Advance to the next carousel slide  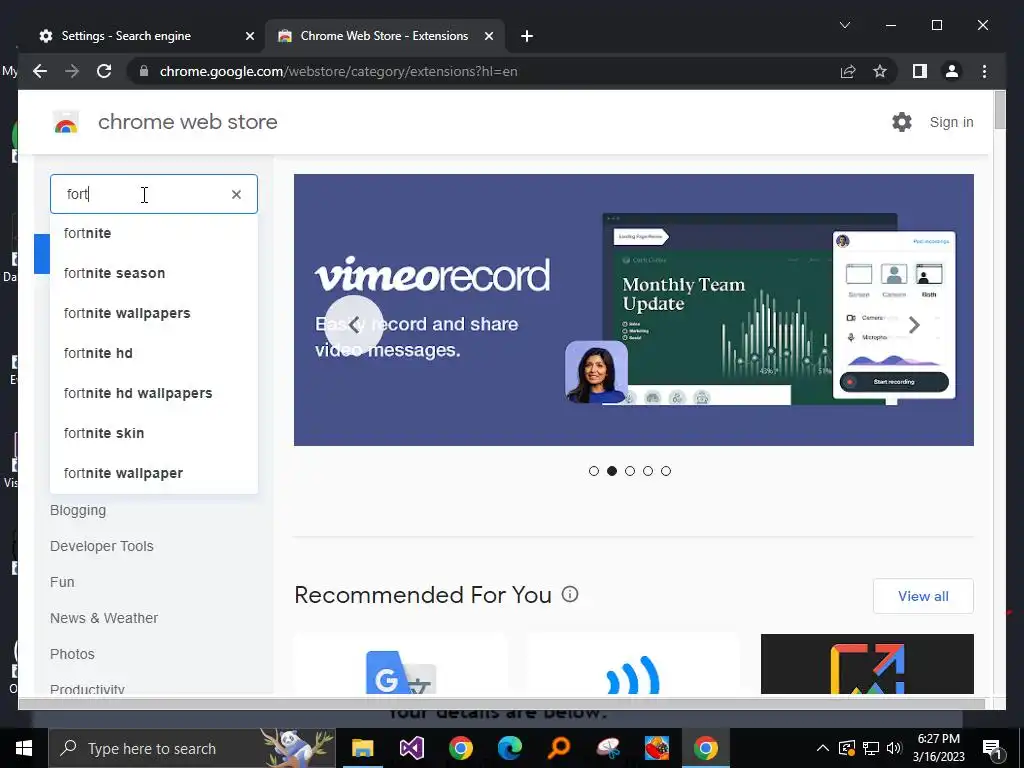tap(914, 325)
